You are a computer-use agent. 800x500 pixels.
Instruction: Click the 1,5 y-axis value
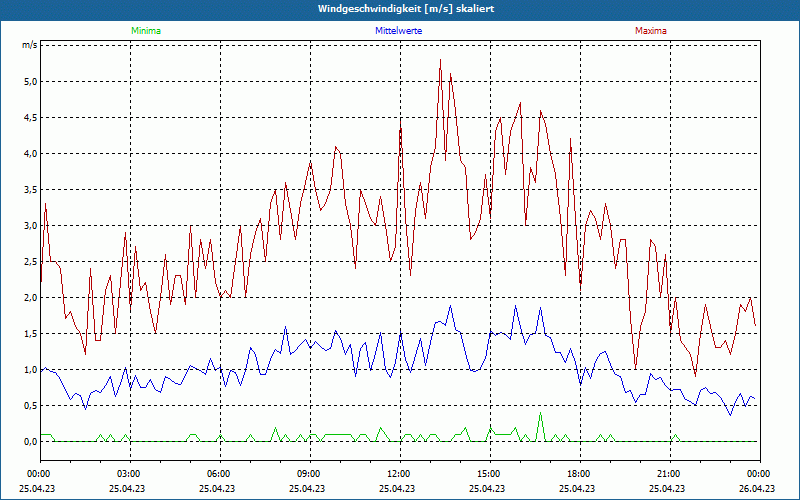tap(31, 334)
